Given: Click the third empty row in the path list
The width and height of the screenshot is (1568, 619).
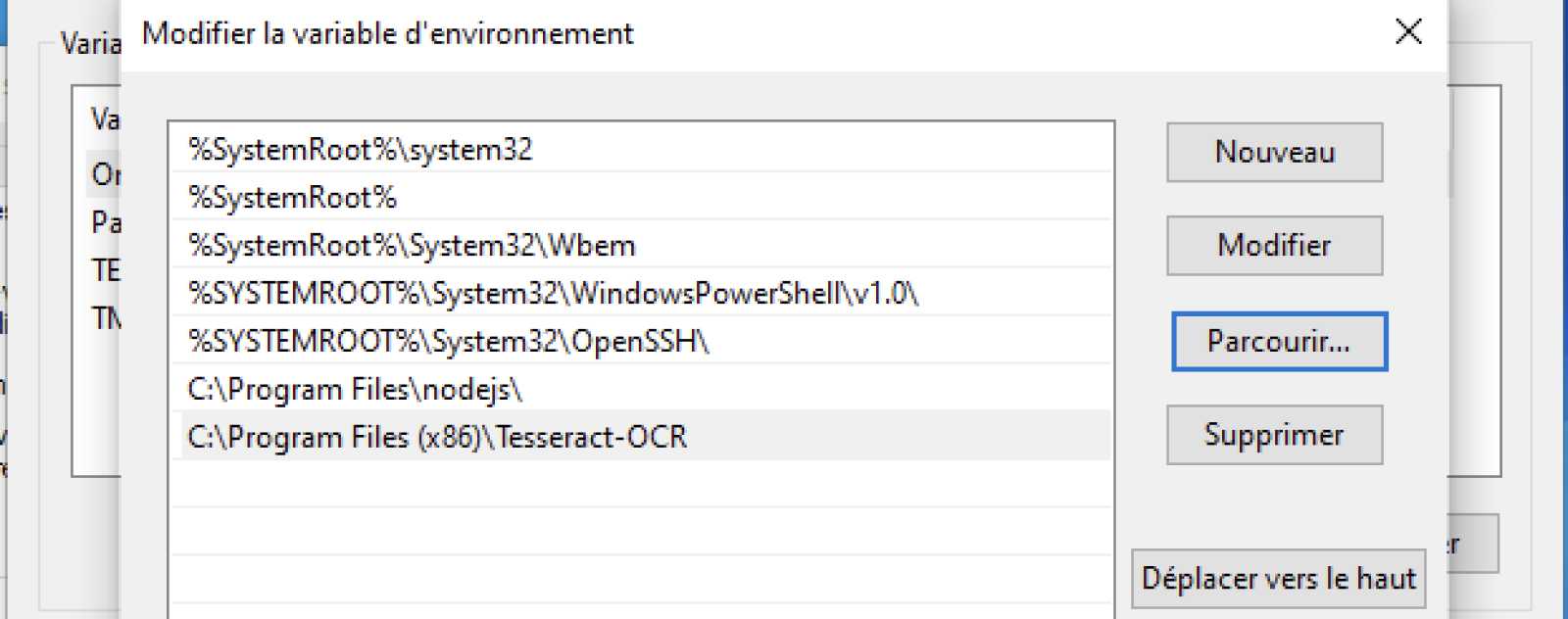Looking at the screenshot, I should (642, 580).
